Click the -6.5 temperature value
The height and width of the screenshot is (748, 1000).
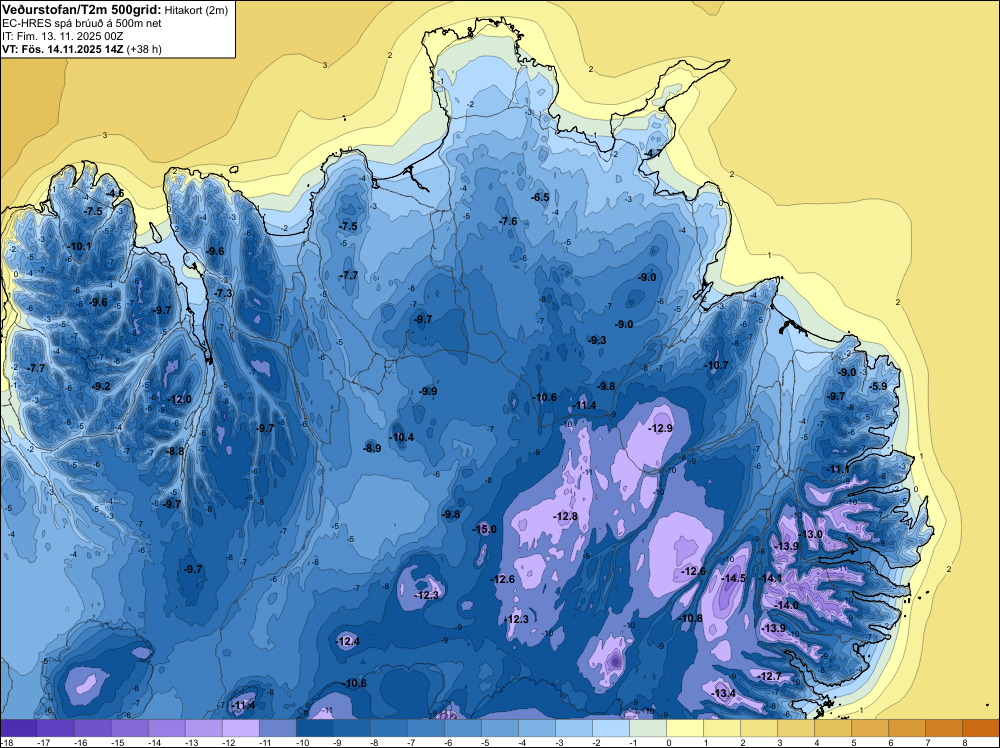pos(540,198)
